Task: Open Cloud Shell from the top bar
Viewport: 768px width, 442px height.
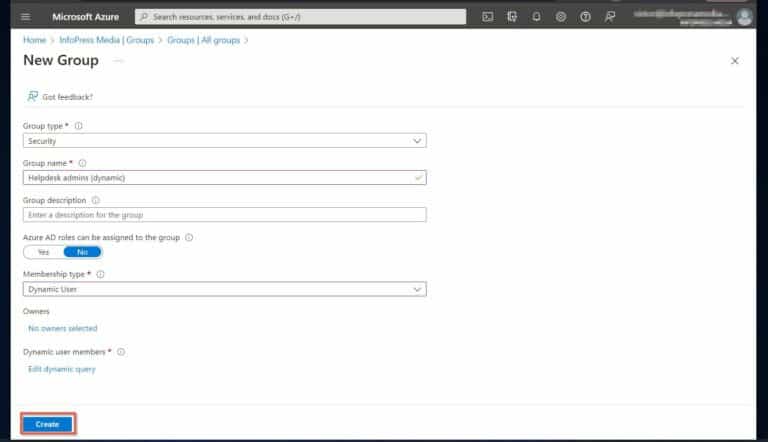Action: (x=487, y=17)
